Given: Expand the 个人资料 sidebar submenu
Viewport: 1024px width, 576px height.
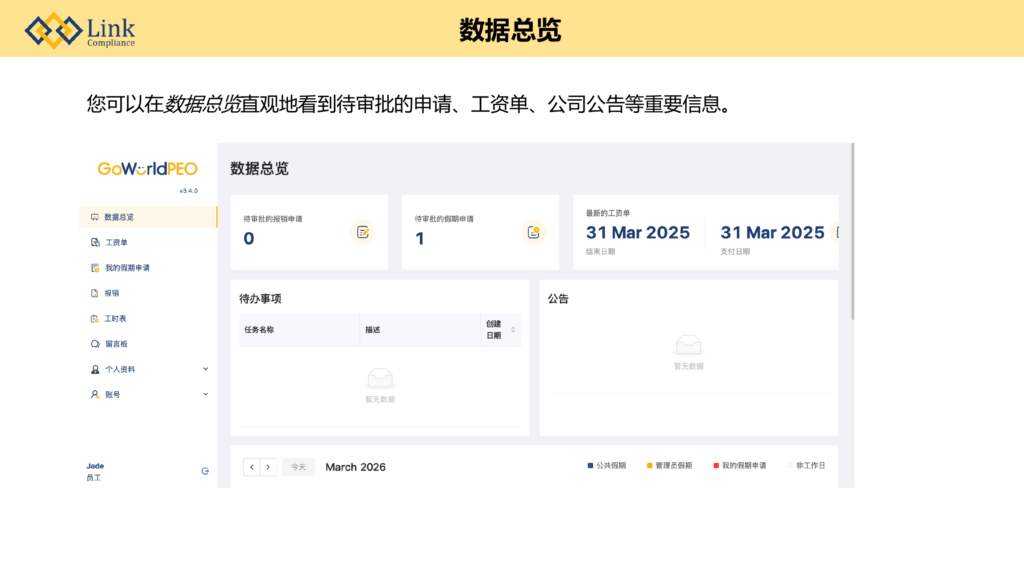Looking at the screenshot, I should (206, 369).
